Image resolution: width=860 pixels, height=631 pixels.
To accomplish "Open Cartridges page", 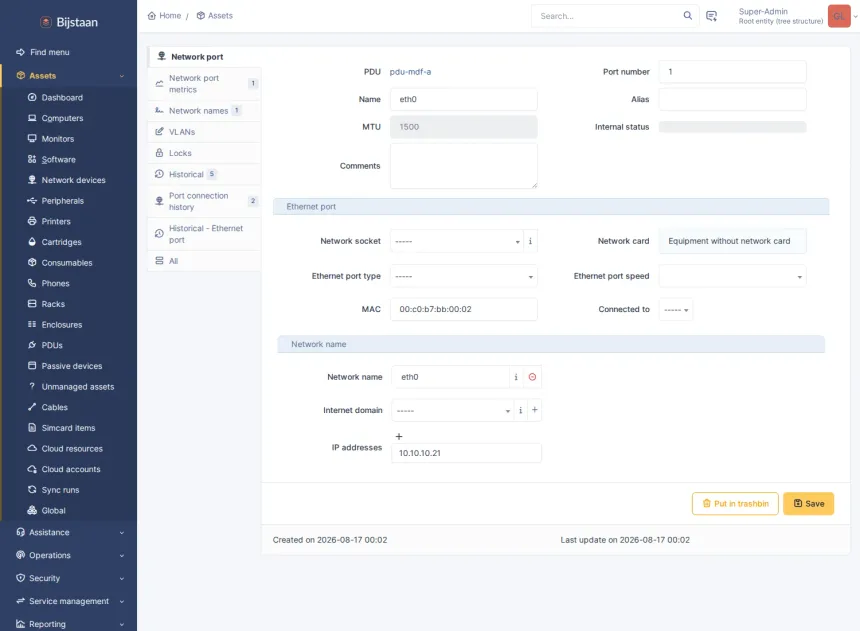I will tap(61, 242).
